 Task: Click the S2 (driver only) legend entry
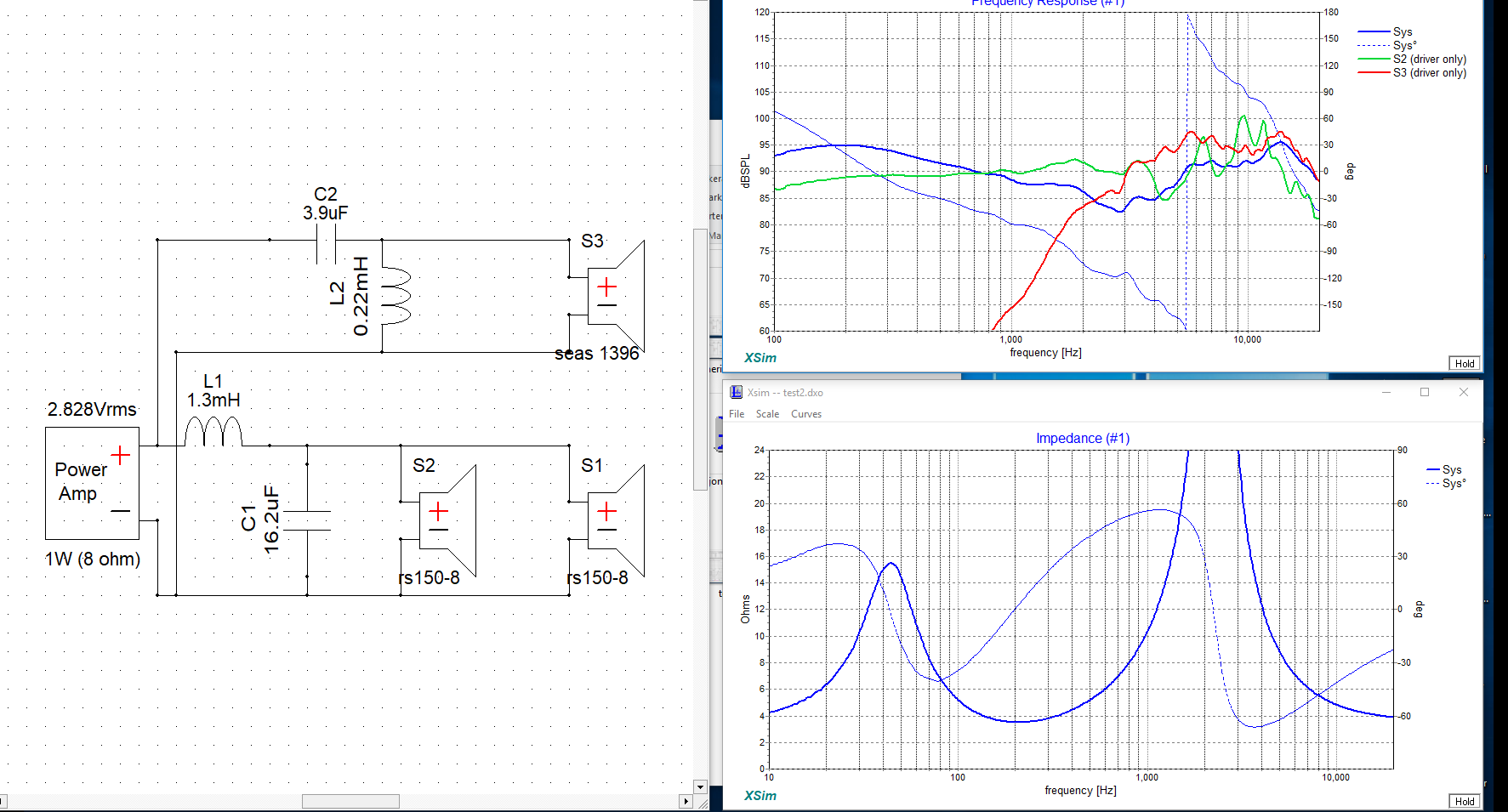click(x=1413, y=60)
